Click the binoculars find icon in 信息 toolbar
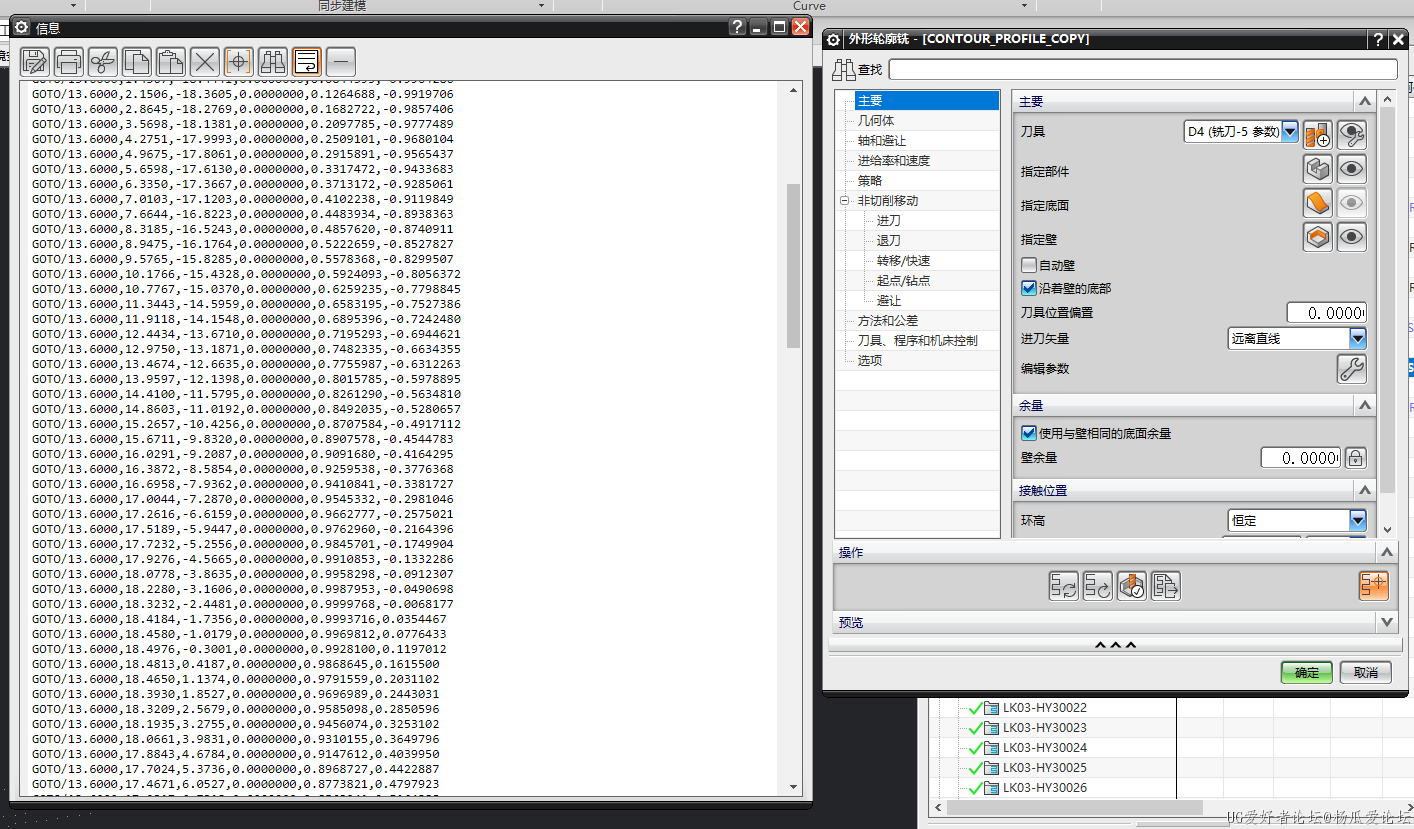1414x829 pixels. 273,61
